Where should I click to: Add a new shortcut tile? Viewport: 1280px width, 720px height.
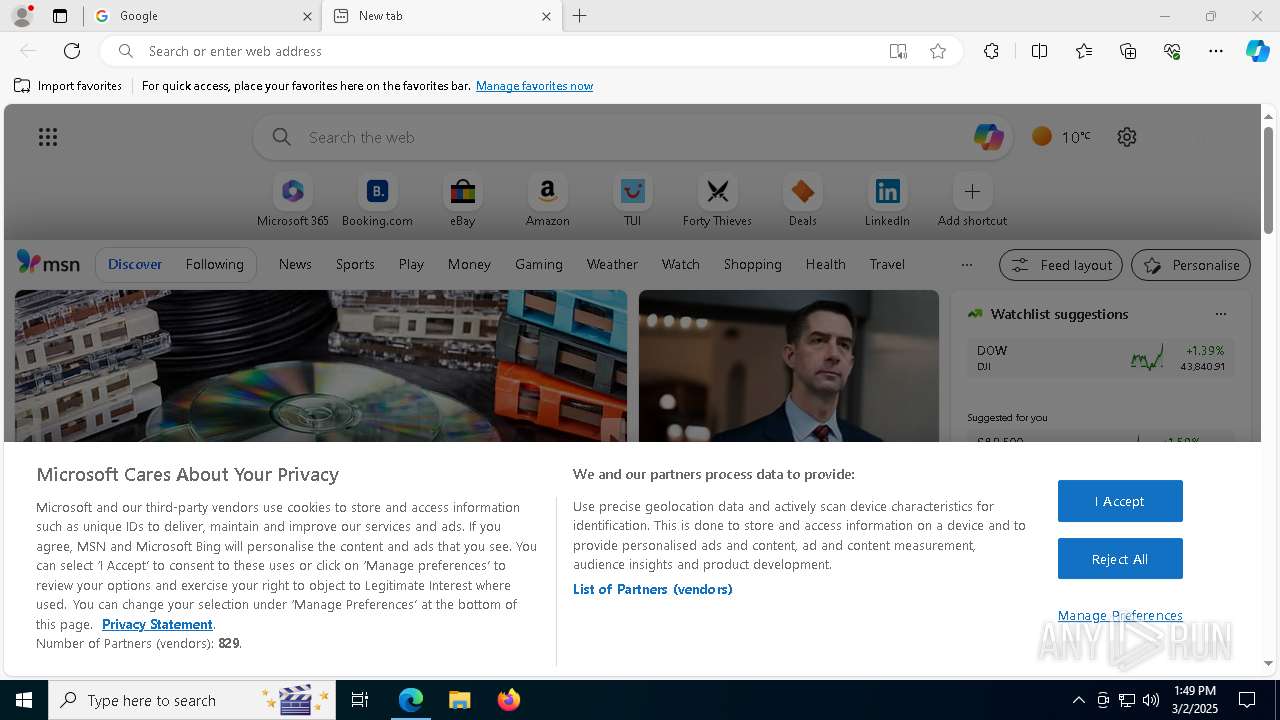click(x=972, y=200)
